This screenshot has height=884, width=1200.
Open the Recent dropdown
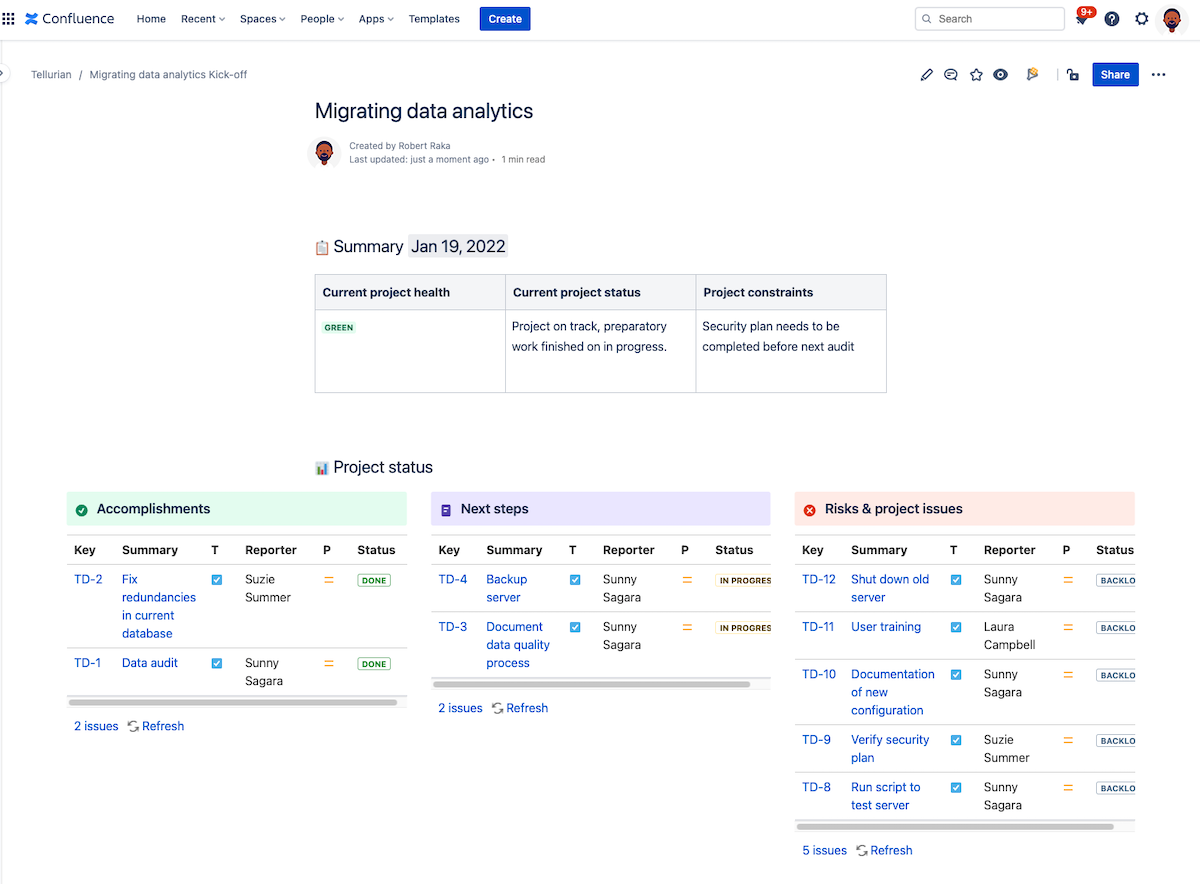point(202,18)
